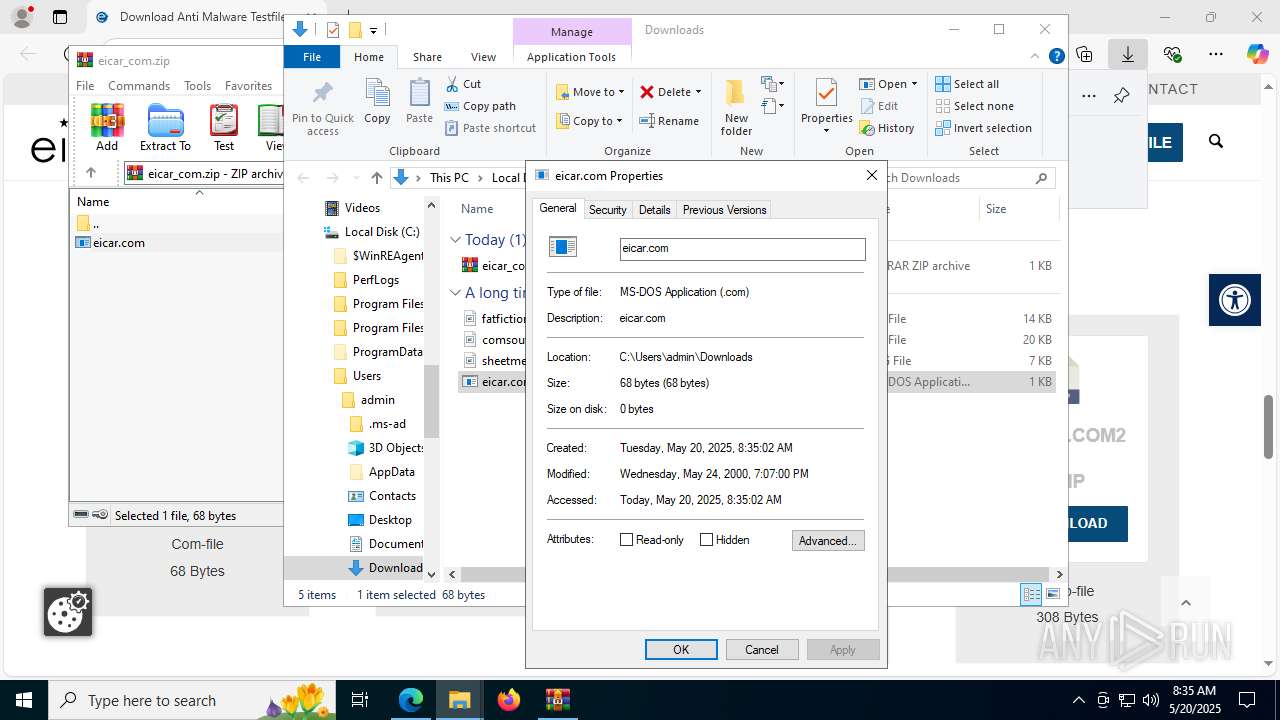Collapse the Today group in file list
Viewport: 1280px width, 720px height.
pyautogui.click(x=455, y=240)
